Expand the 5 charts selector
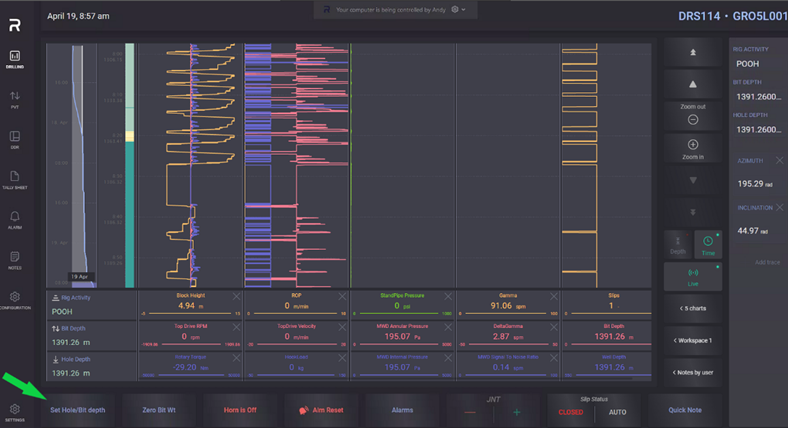 point(692,307)
